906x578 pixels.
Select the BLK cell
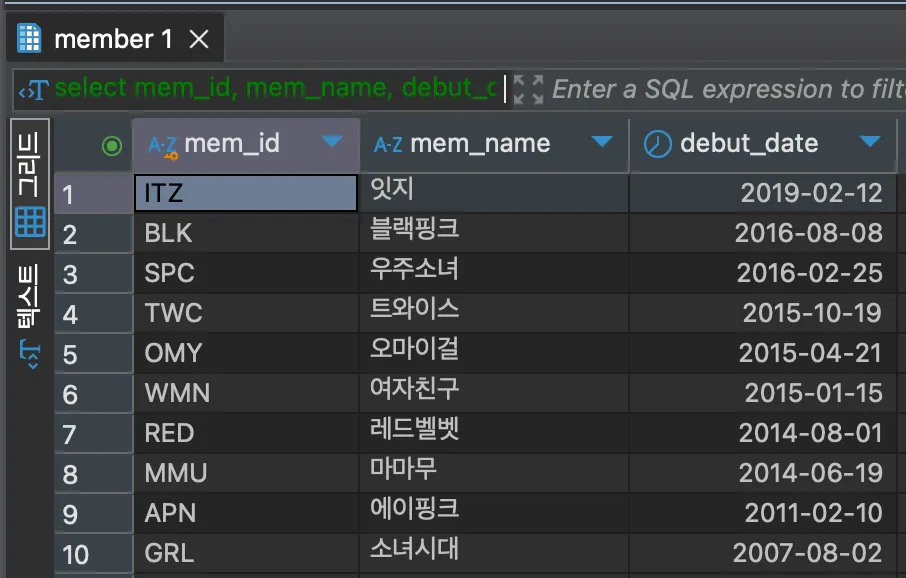coord(246,234)
